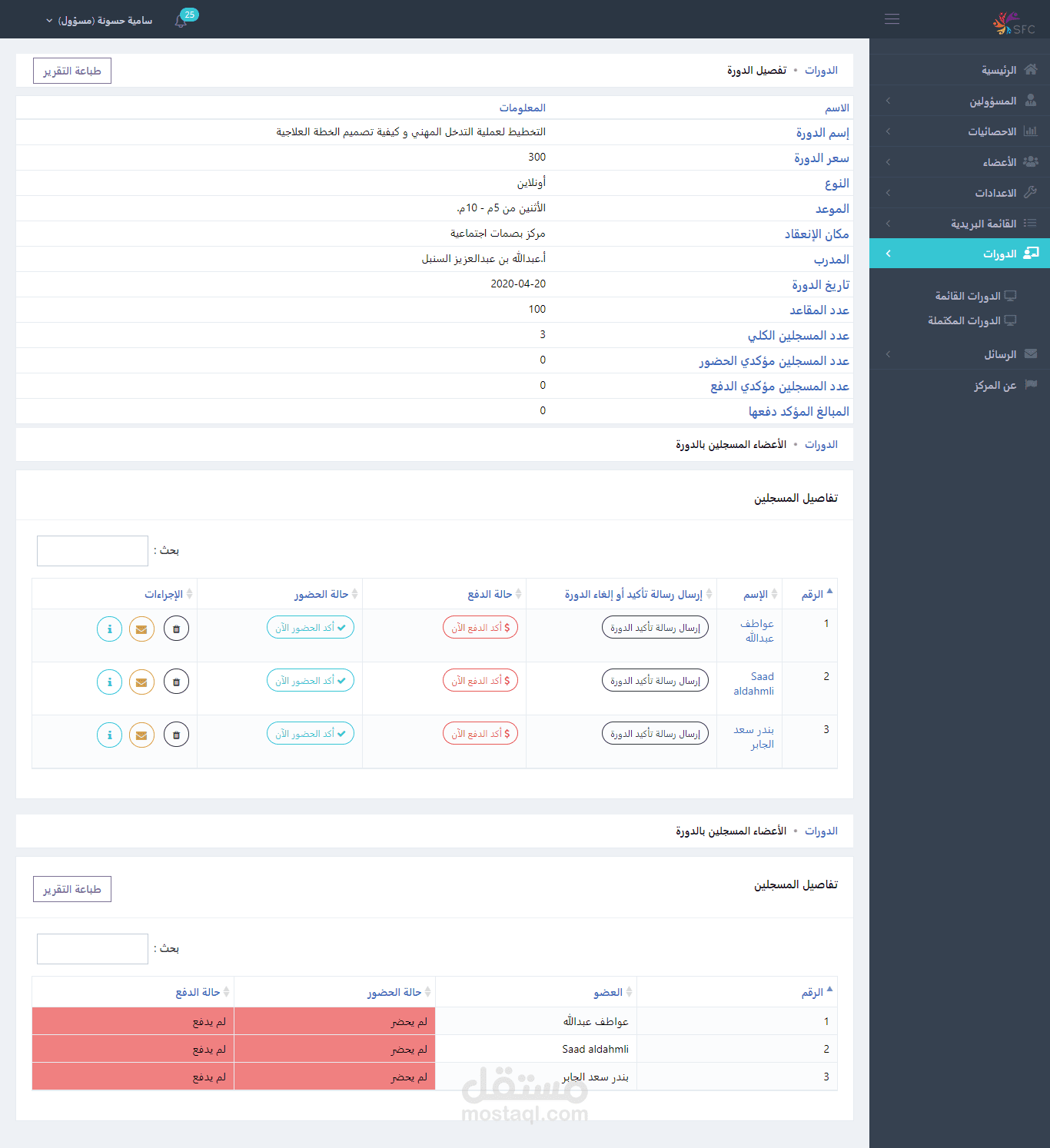The image size is (1050, 1148).
Task: Click the monitor icon beside الدورات المكتملة
Action: tap(1010, 320)
